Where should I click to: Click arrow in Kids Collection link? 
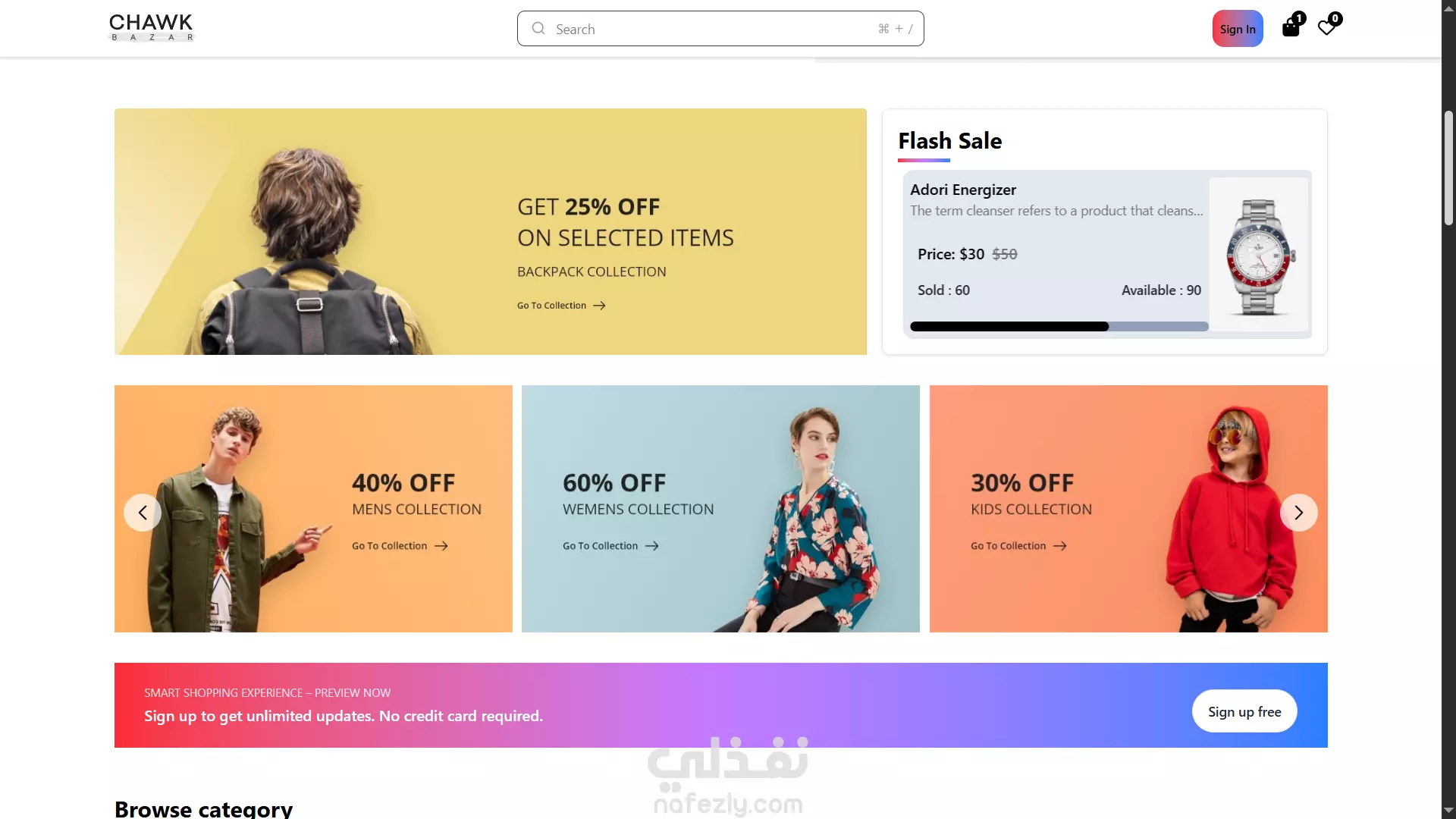(1060, 546)
